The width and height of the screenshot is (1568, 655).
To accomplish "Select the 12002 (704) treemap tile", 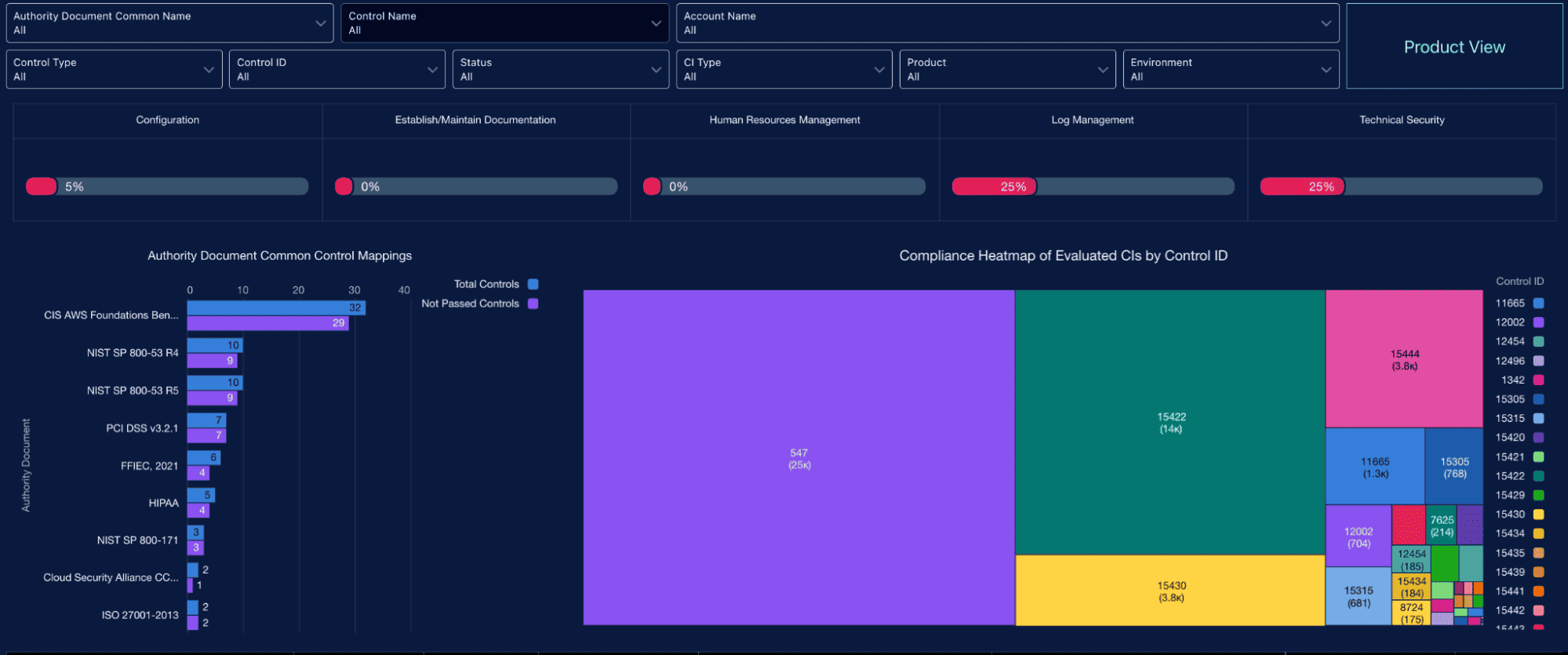I will 1359,537.
